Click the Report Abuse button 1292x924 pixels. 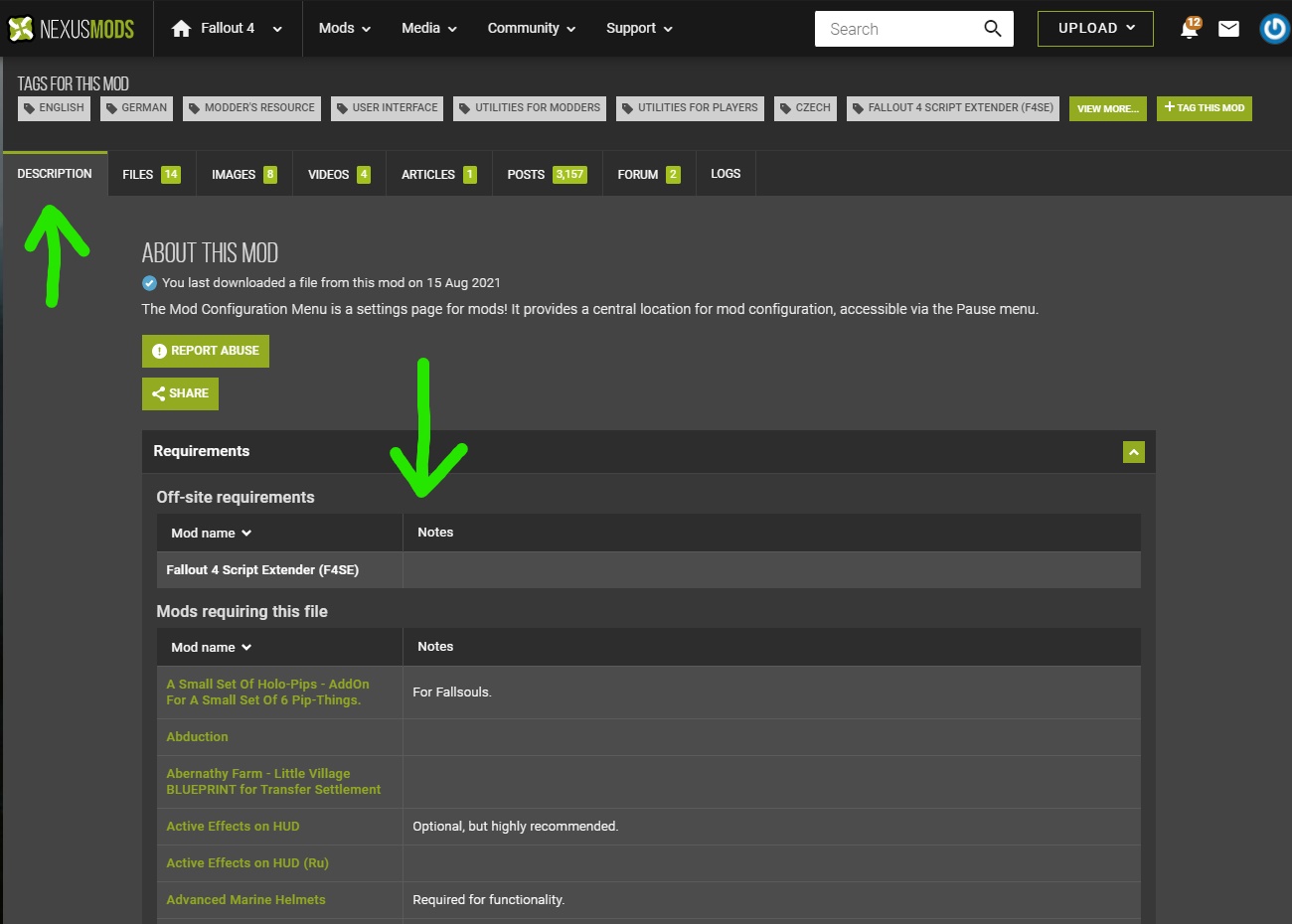click(206, 351)
